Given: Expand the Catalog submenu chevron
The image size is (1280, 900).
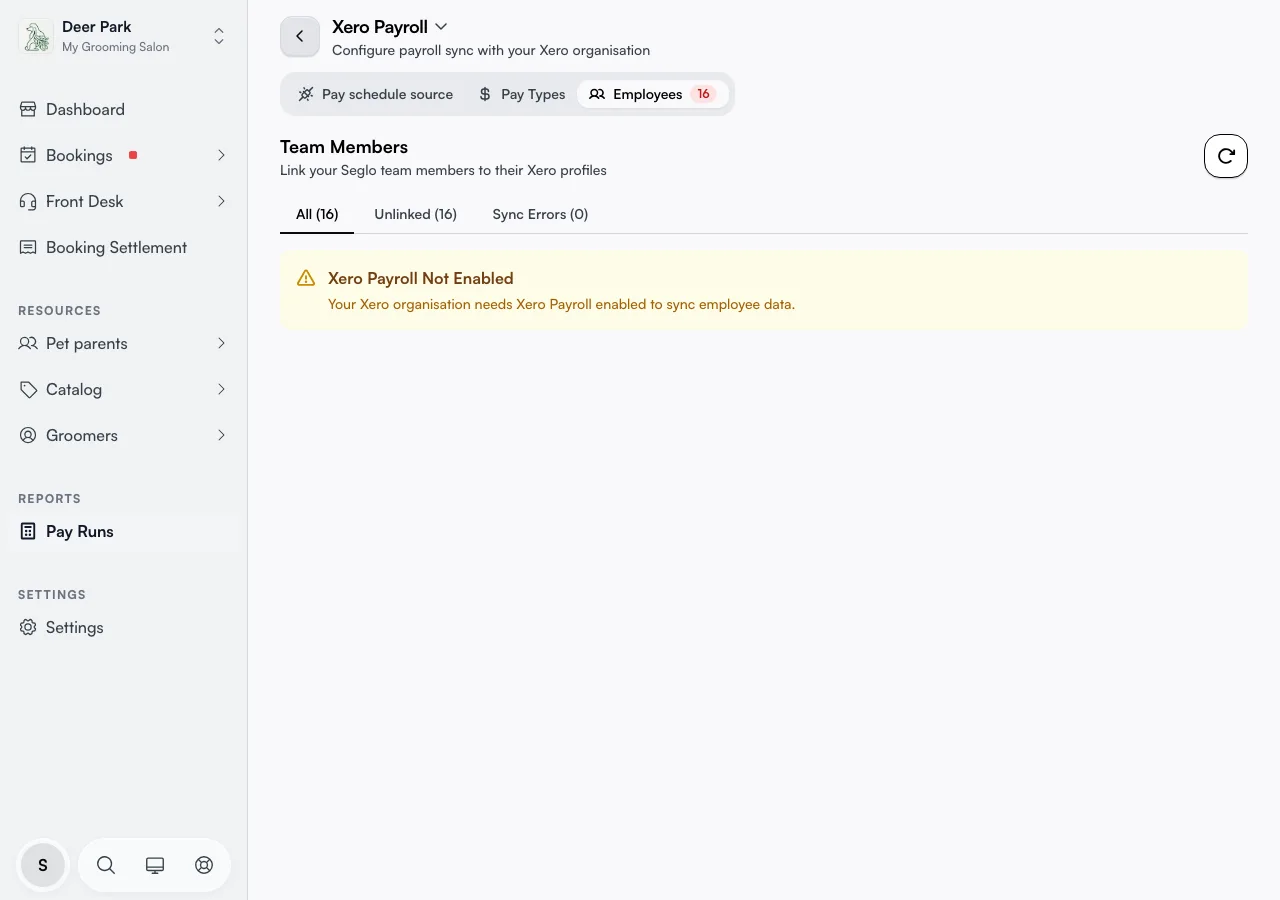Looking at the screenshot, I should [221, 389].
